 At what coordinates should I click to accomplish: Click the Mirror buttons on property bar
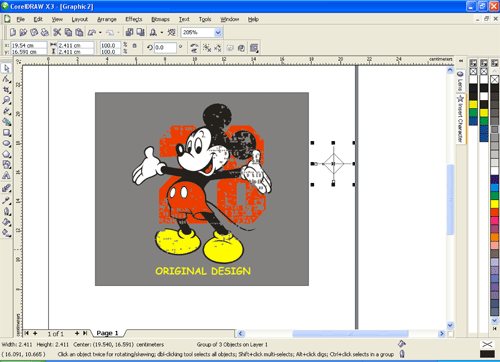pyautogui.click(x=194, y=48)
